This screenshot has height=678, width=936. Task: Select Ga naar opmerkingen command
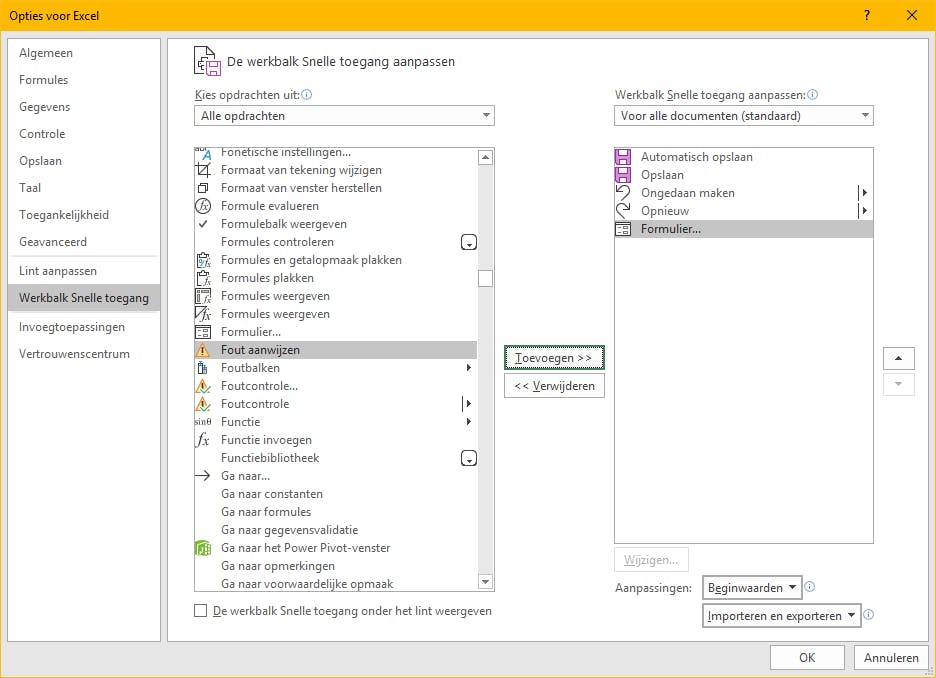[335, 566]
